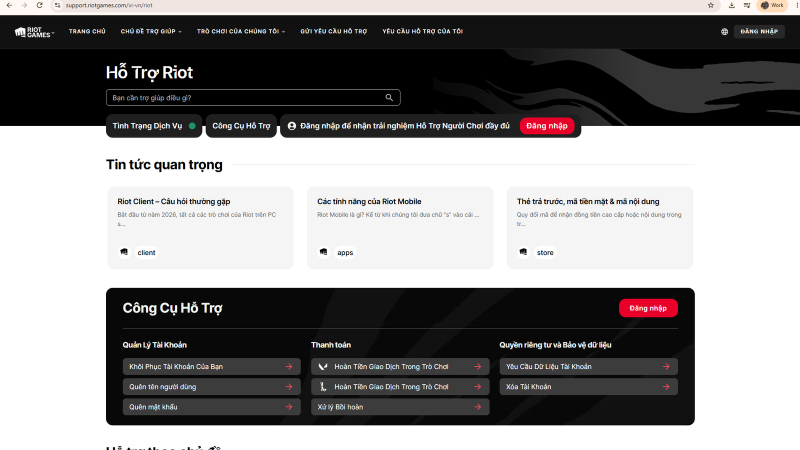Open Công Cụ Hỗ Trợ pill button
This screenshot has width=800, height=450.
pos(241,126)
